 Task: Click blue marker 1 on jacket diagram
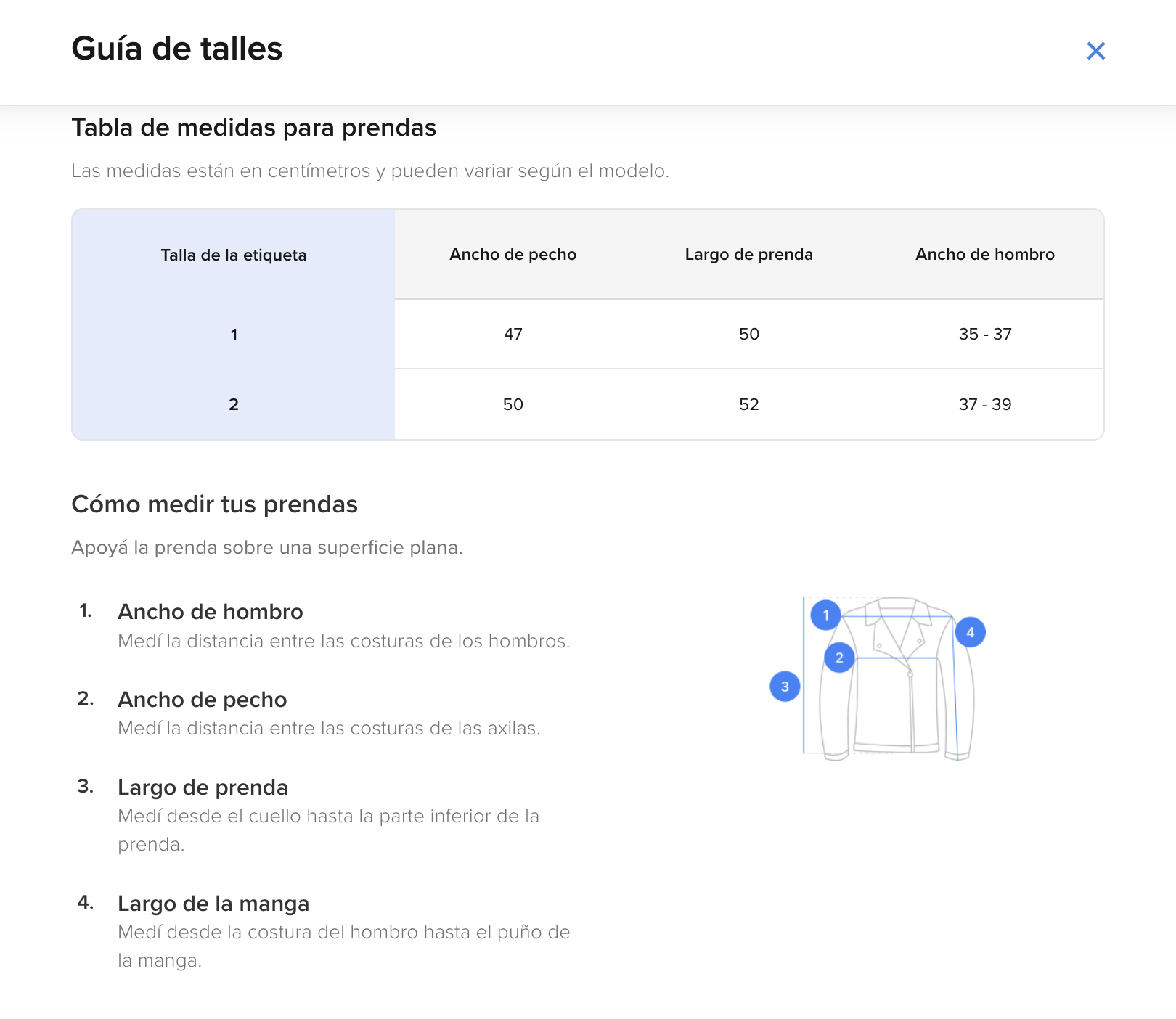pos(825,615)
